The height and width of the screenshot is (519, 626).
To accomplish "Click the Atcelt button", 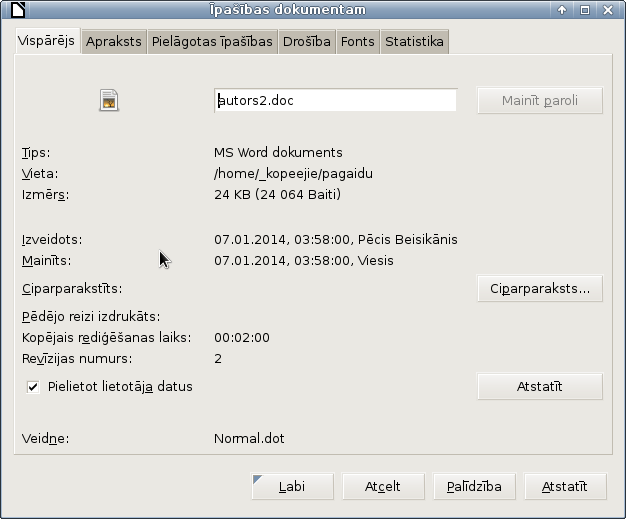I will 383,486.
